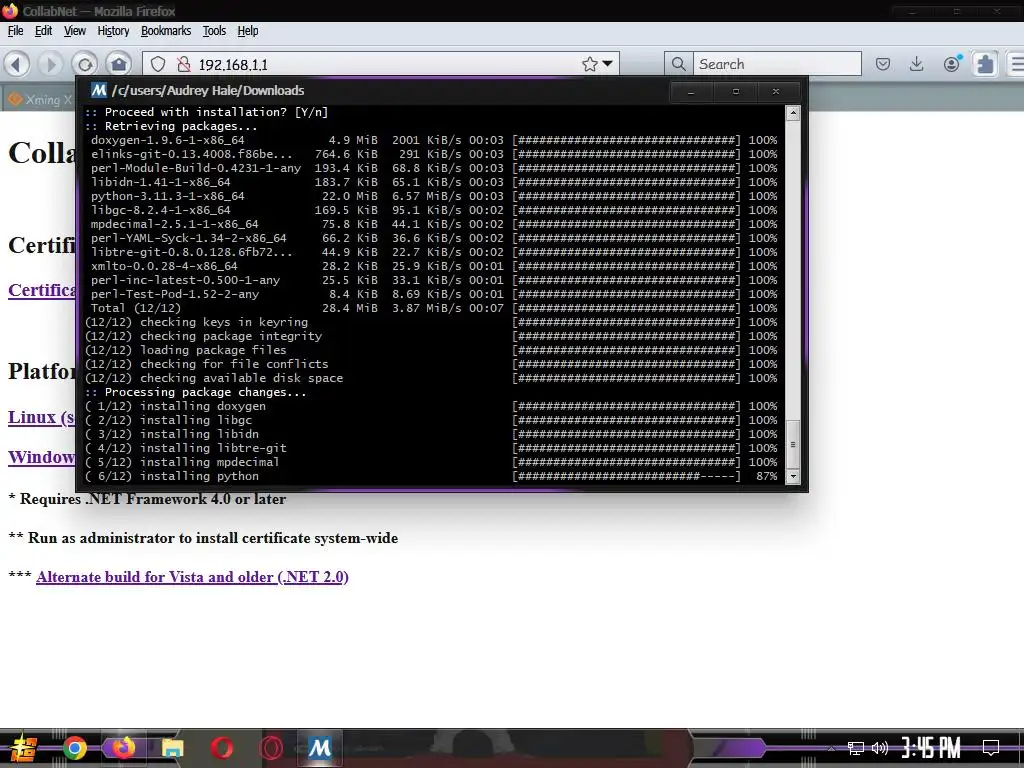Open the Firefox downloads panel
This screenshot has height=768, width=1024.
(917, 64)
